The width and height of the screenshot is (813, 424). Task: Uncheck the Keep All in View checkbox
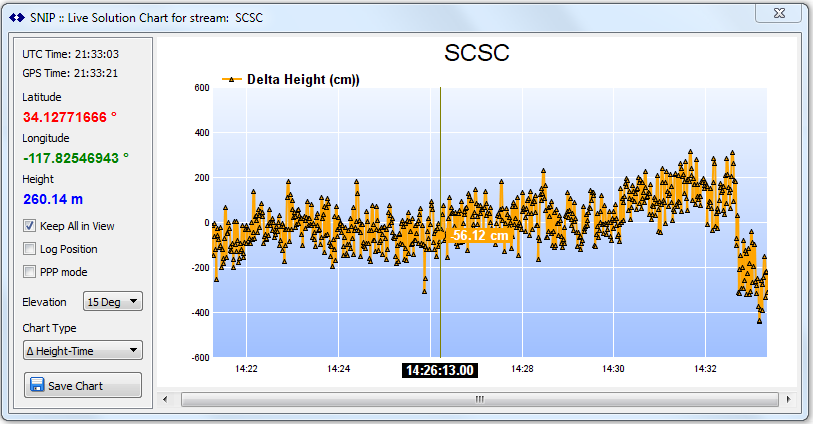pos(30,226)
